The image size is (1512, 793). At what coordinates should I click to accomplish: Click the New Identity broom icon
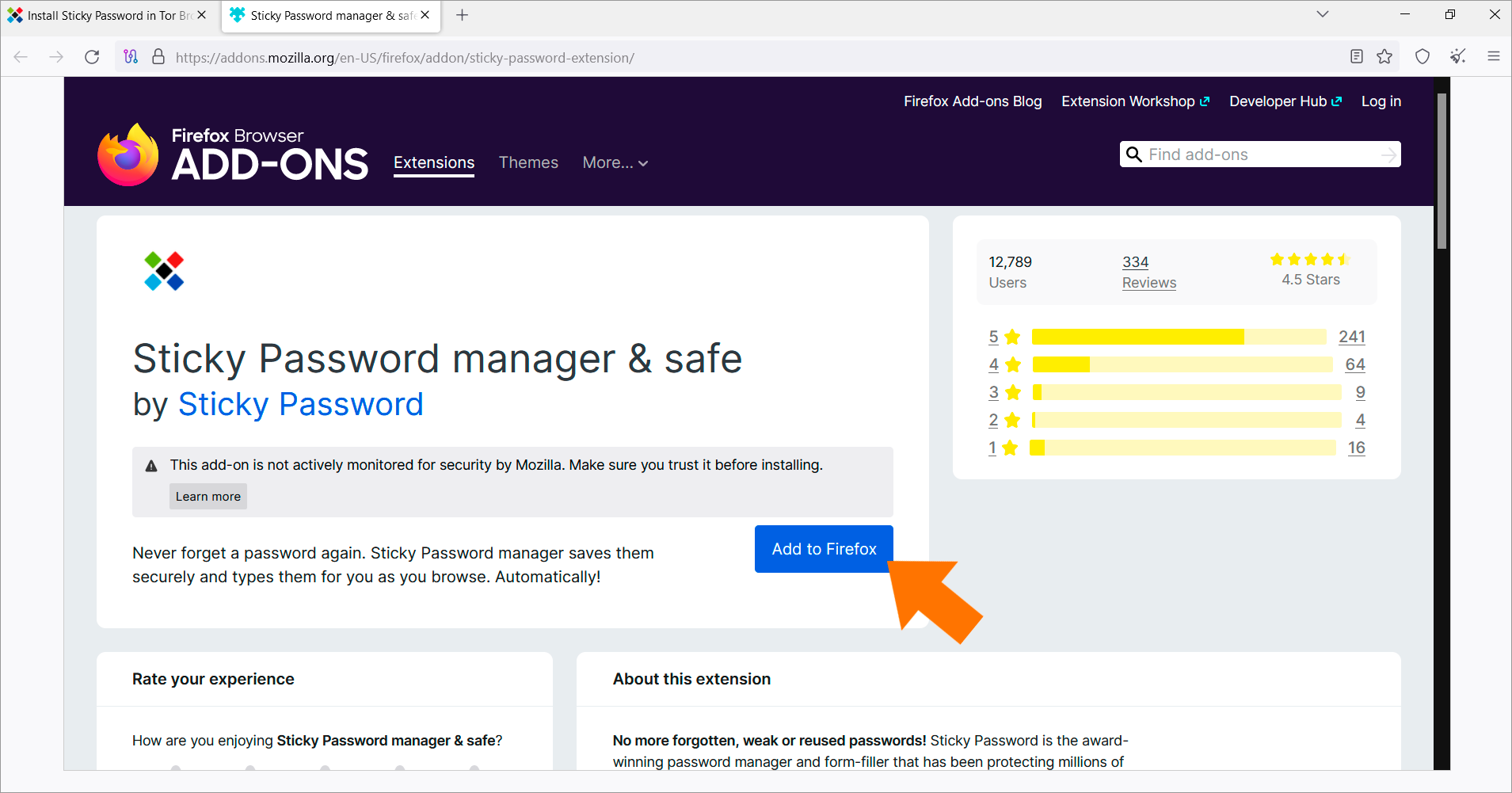tap(1458, 56)
